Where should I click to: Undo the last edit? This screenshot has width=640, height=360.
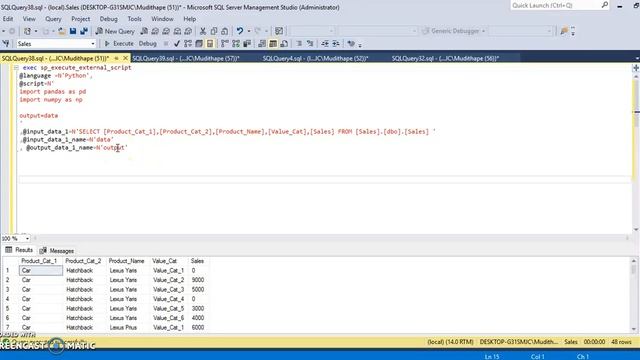click(x=240, y=31)
